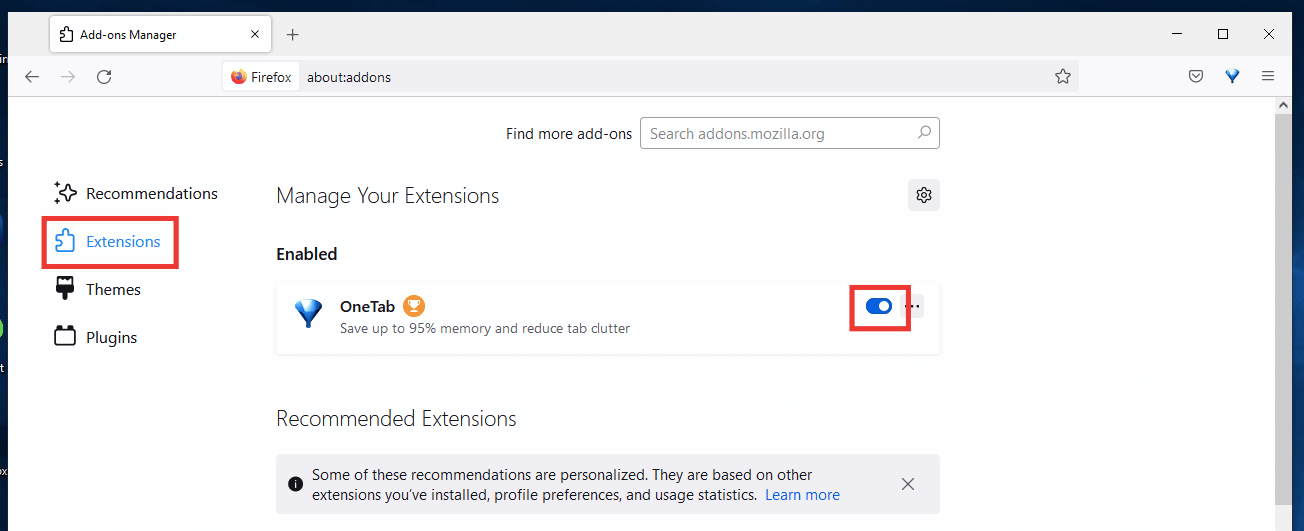Go back to the previous page
Screen dimensions: 1304x531
pyautogui.click(x=32, y=76)
